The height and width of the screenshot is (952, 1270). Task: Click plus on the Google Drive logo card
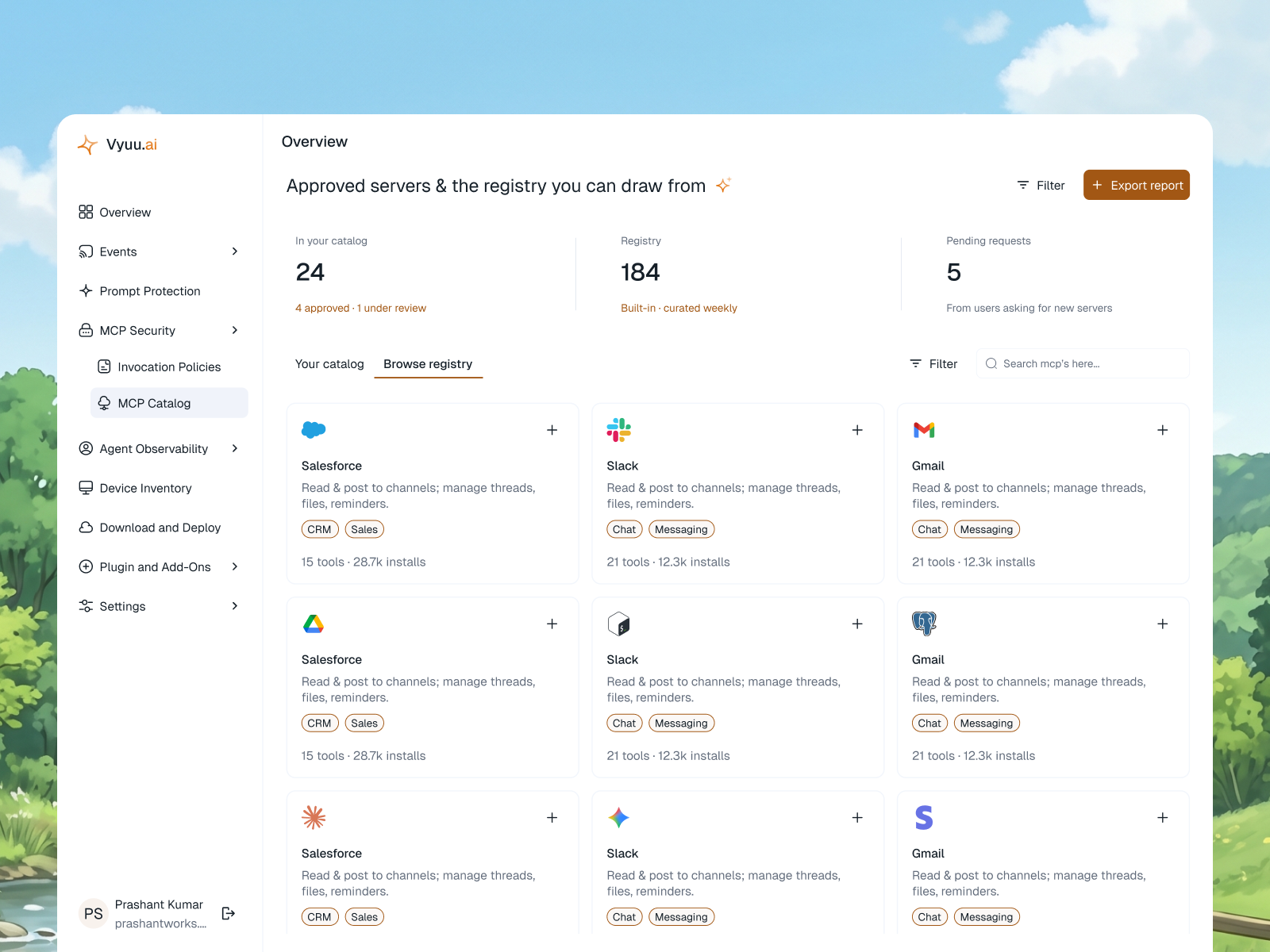(552, 624)
